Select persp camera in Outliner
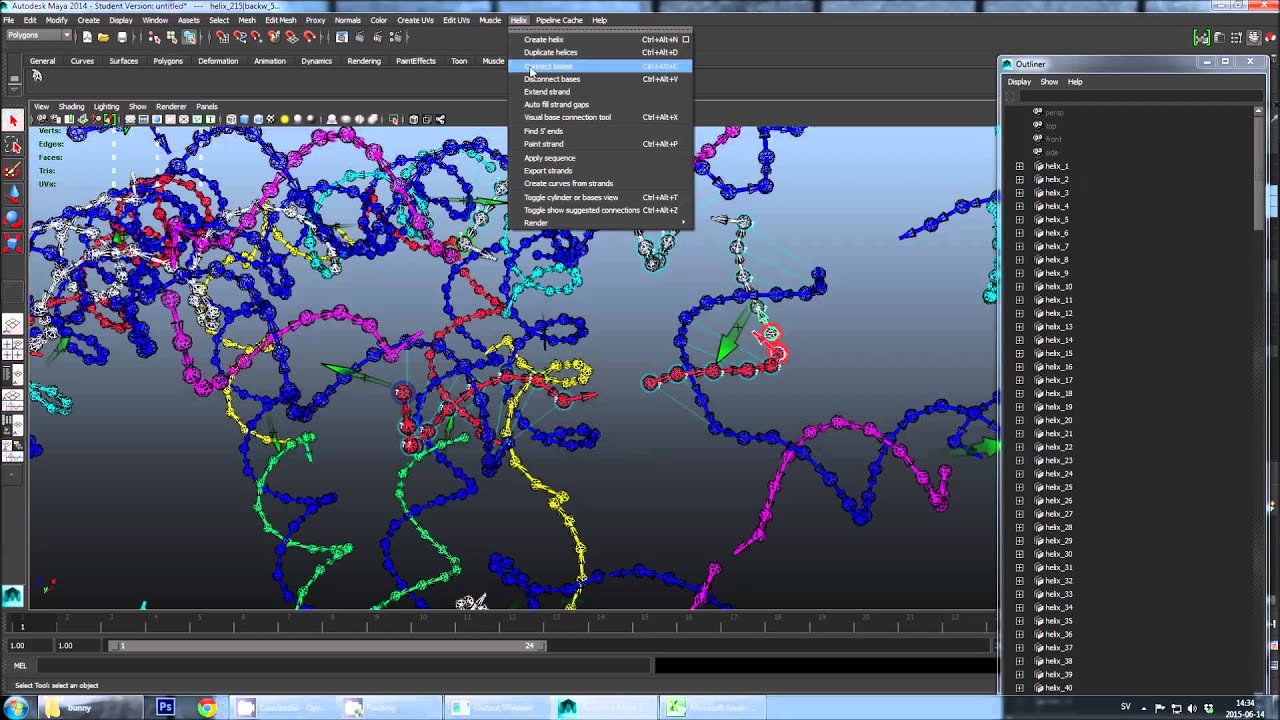This screenshot has width=1280, height=720. tap(1054, 112)
